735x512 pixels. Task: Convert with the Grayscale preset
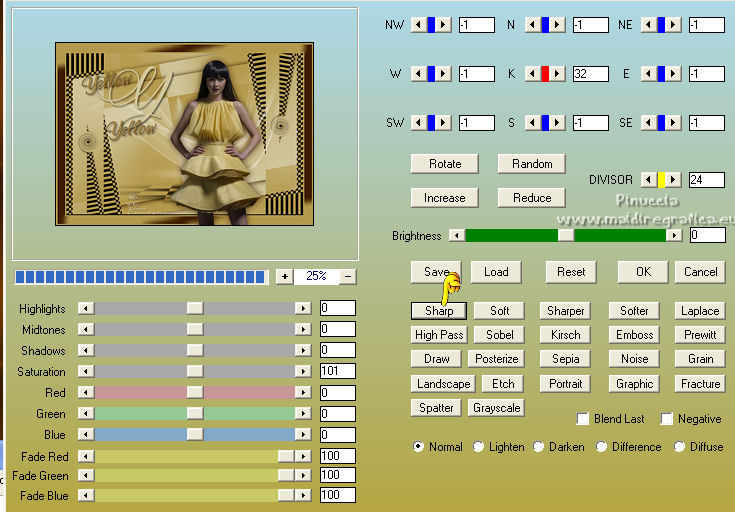(x=496, y=408)
